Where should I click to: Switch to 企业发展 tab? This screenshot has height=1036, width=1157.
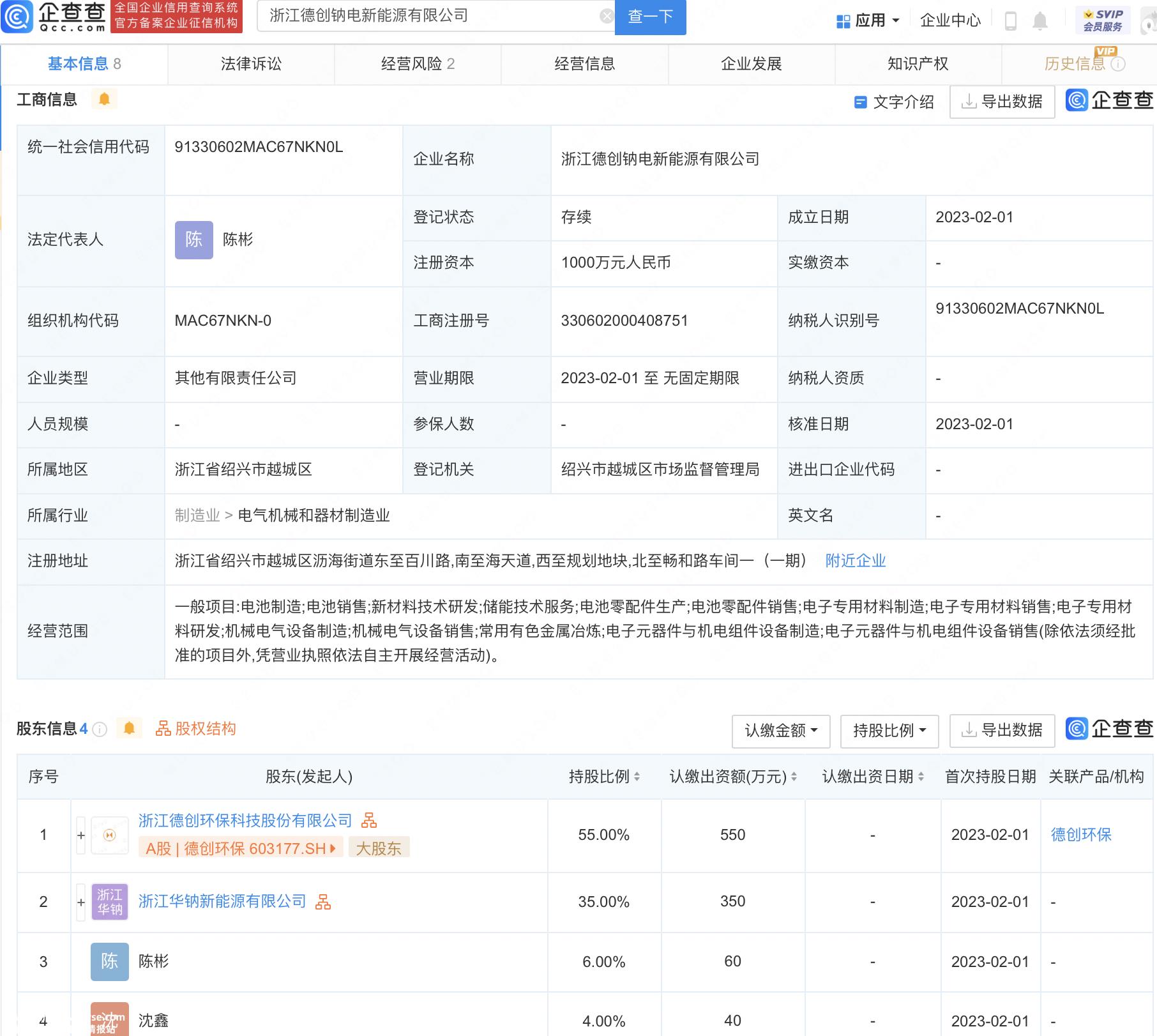[752, 64]
